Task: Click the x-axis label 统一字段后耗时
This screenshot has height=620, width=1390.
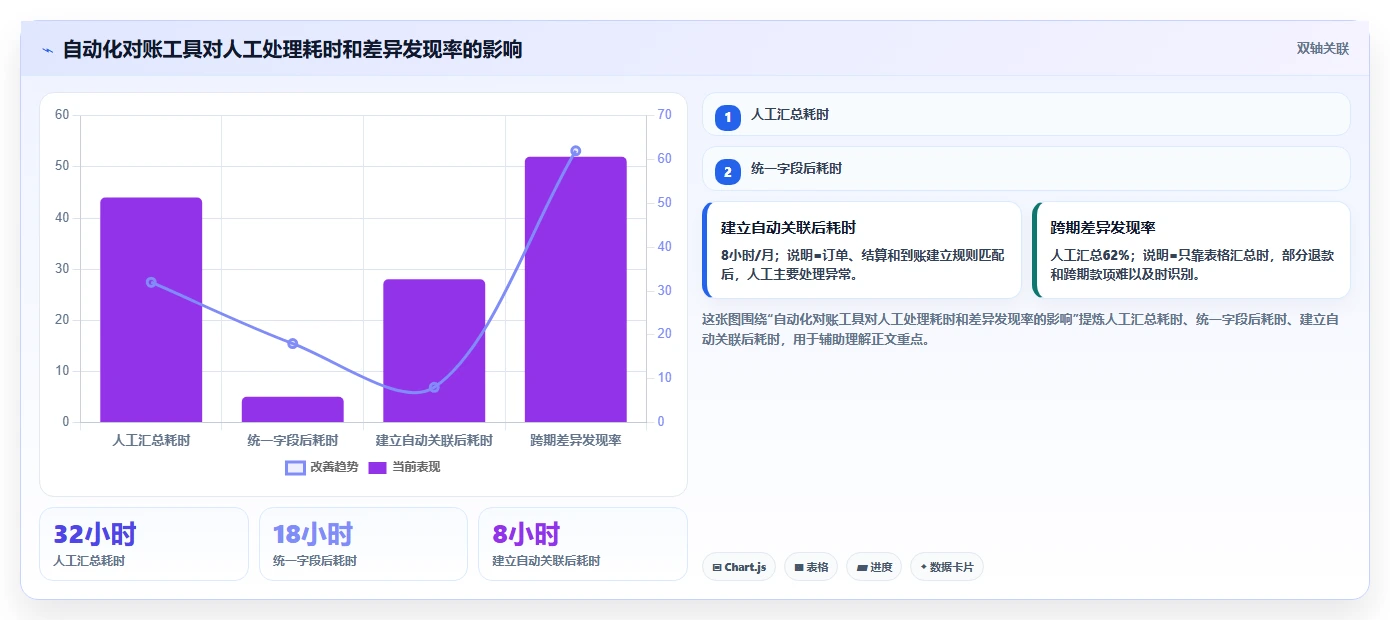Action: 293,440
